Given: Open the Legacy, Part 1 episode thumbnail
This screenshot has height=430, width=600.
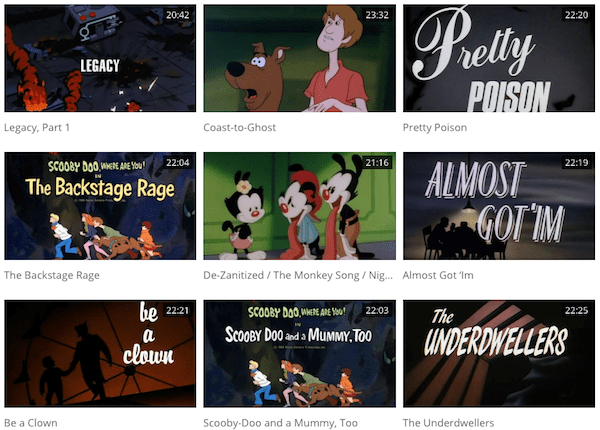Looking at the screenshot, I should click(x=100, y=58).
